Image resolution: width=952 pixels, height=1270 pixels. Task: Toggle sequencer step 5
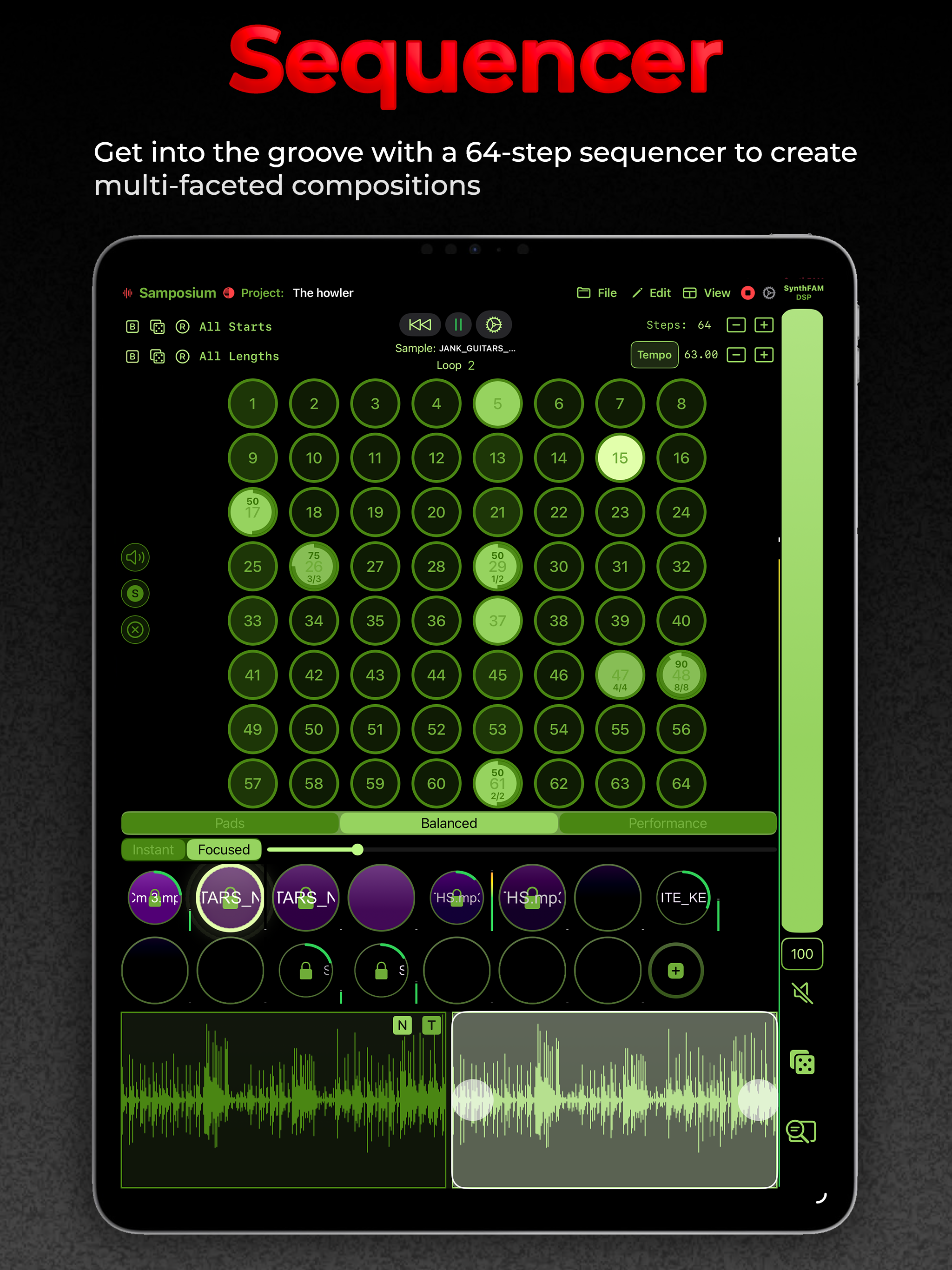498,403
